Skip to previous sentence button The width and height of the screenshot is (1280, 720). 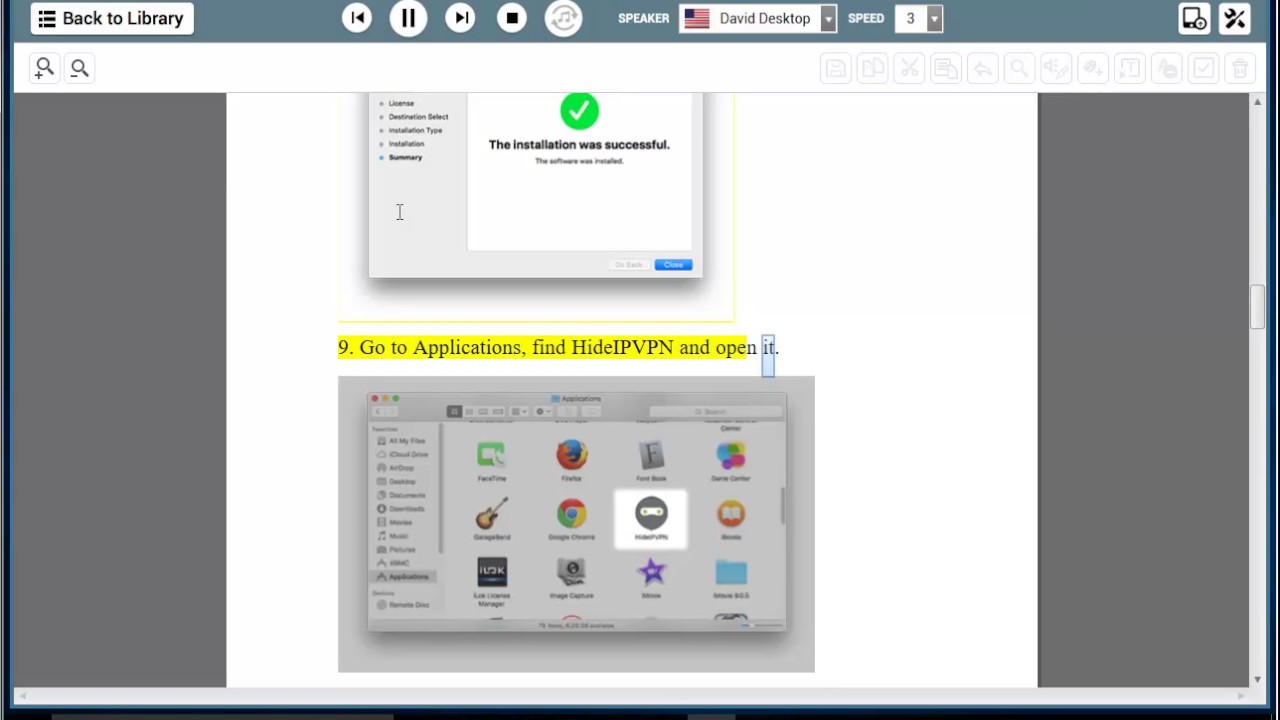click(357, 18)
